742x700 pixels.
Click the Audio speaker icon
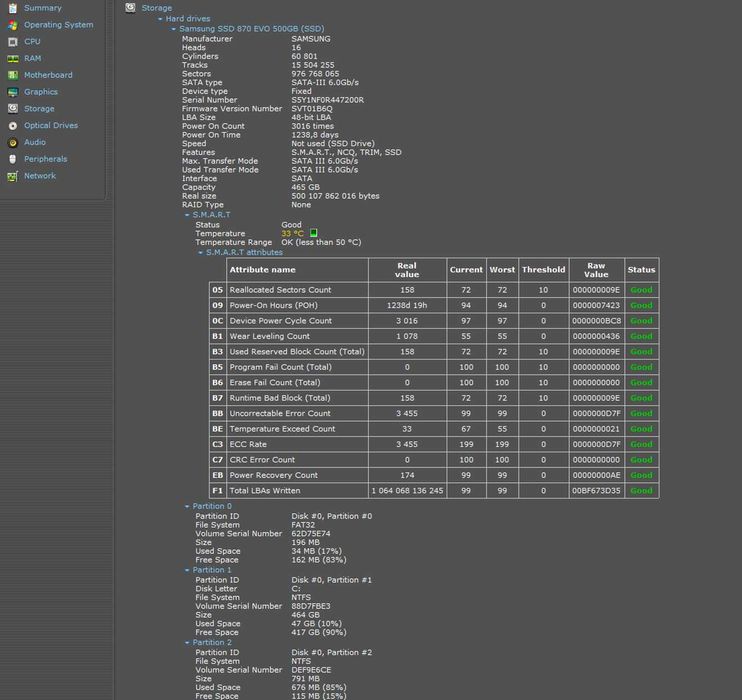(13, 142)
